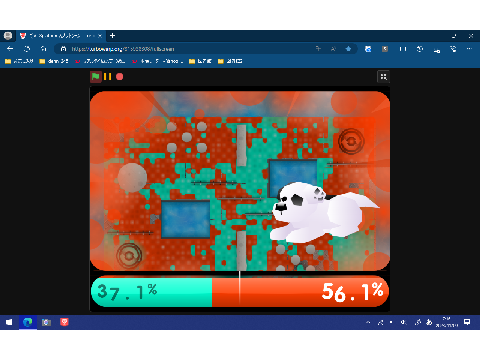Open the Windows Start menu
The image size is (480, 360).
pos(9,322)
